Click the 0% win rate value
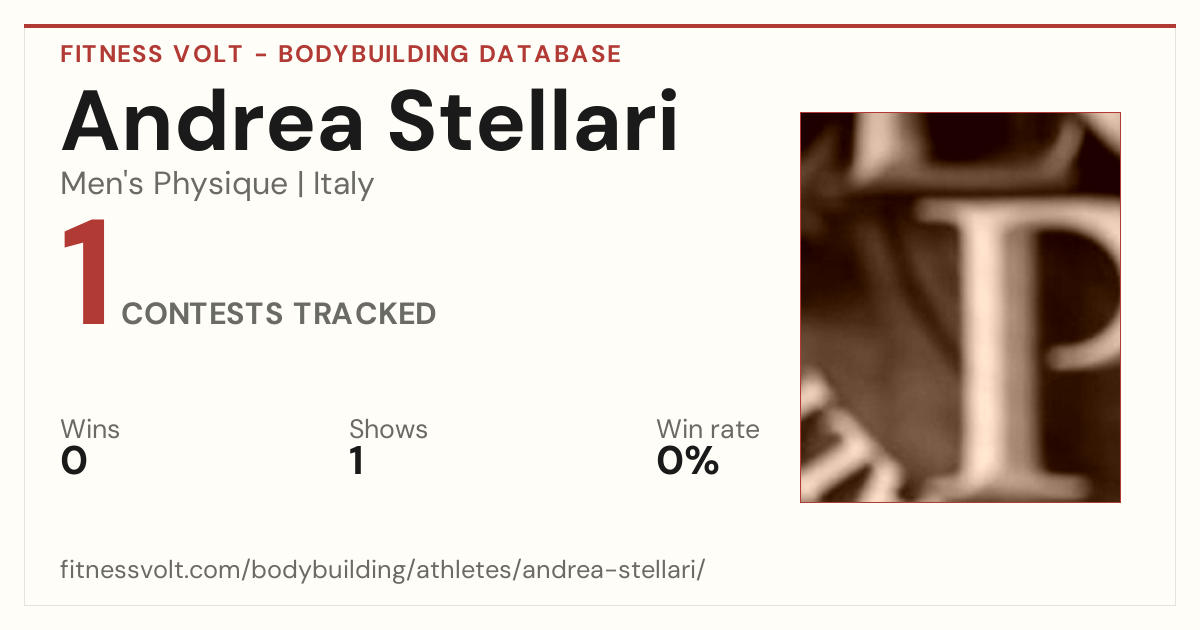Screen dimensions: 1200x630 pos(688,462)
